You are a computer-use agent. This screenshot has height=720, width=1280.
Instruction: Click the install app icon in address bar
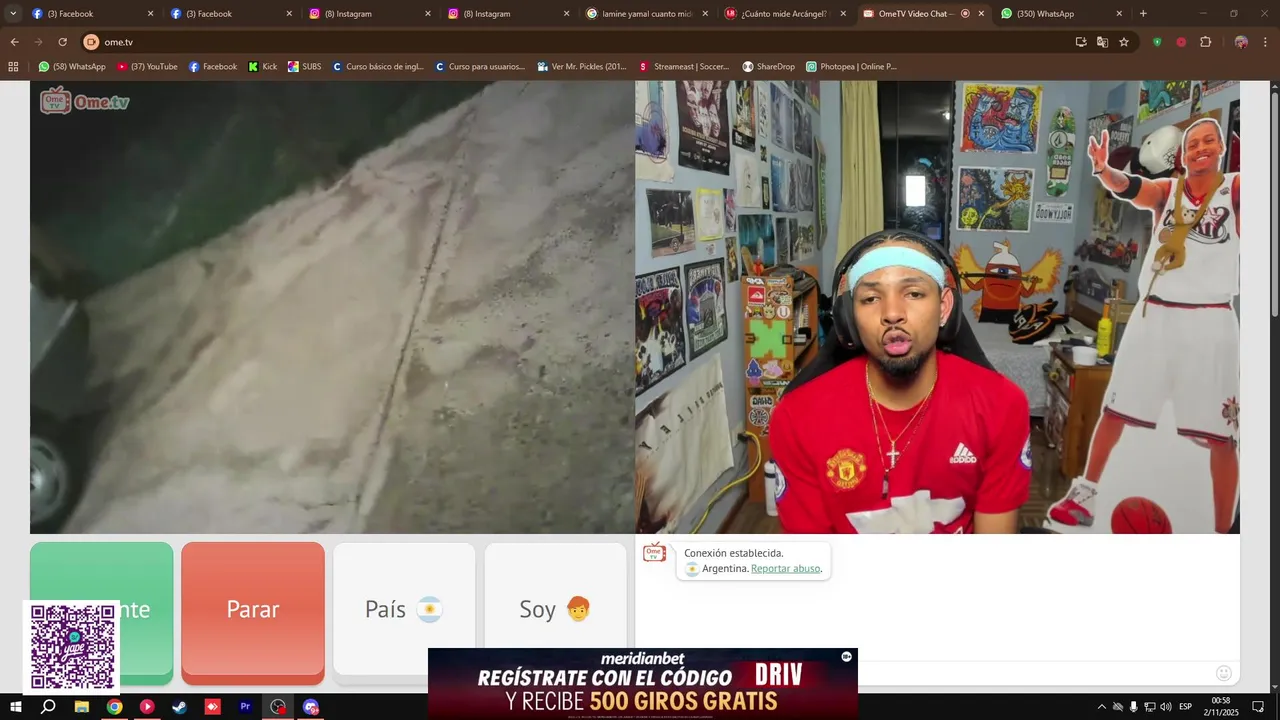1081,42
